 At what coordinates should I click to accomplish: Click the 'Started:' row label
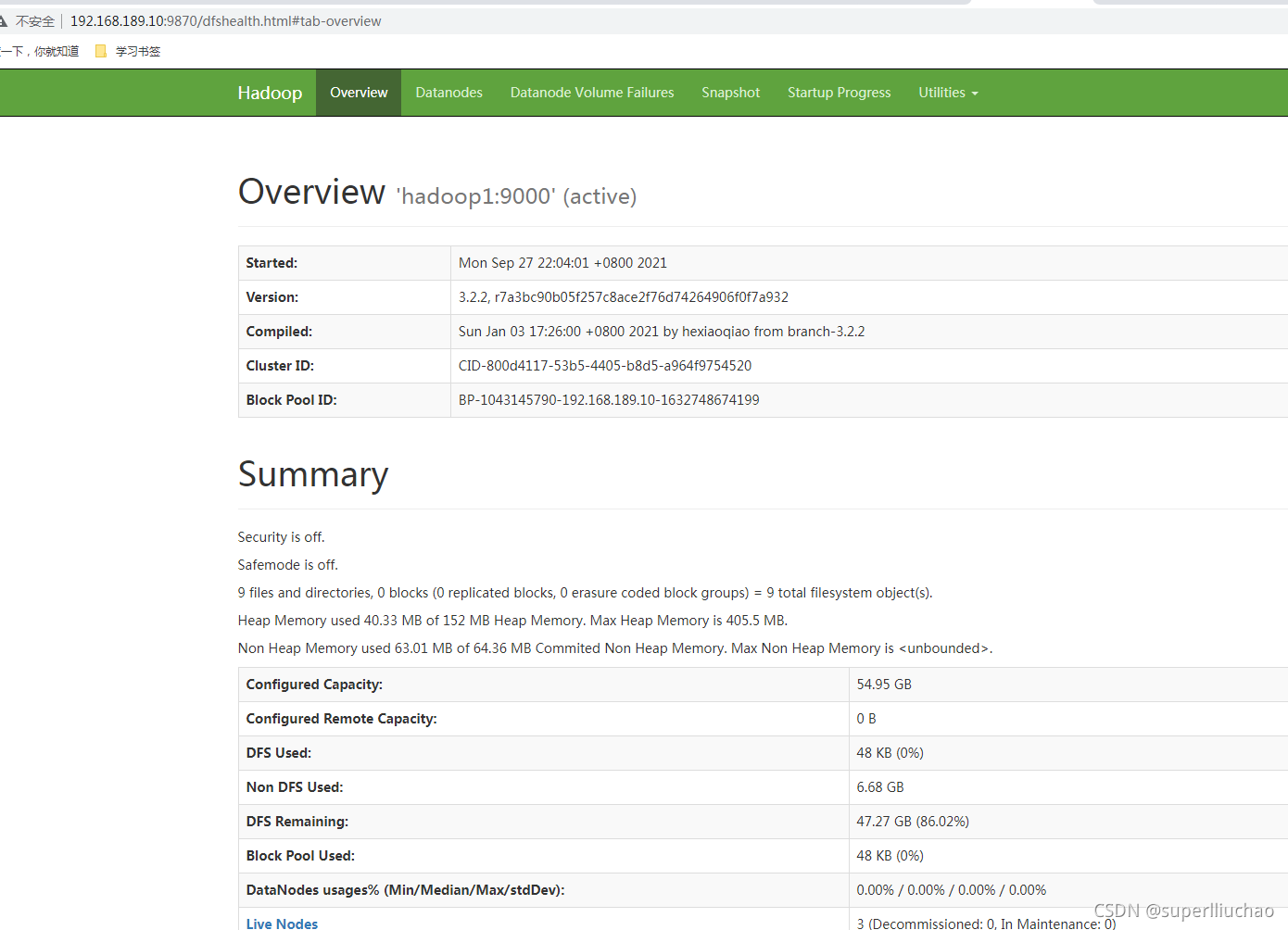(x=271, y=263)
